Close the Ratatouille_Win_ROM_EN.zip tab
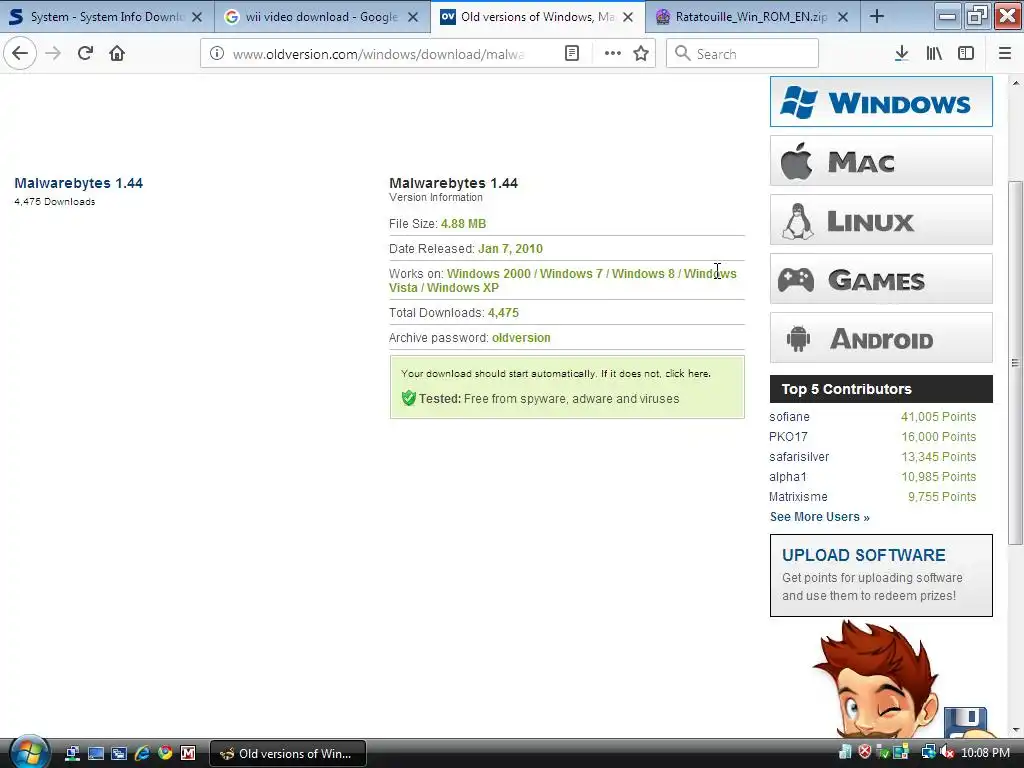Image resolution: width=1024 pixels, height=768 pixels. click(x=843, y=17)
